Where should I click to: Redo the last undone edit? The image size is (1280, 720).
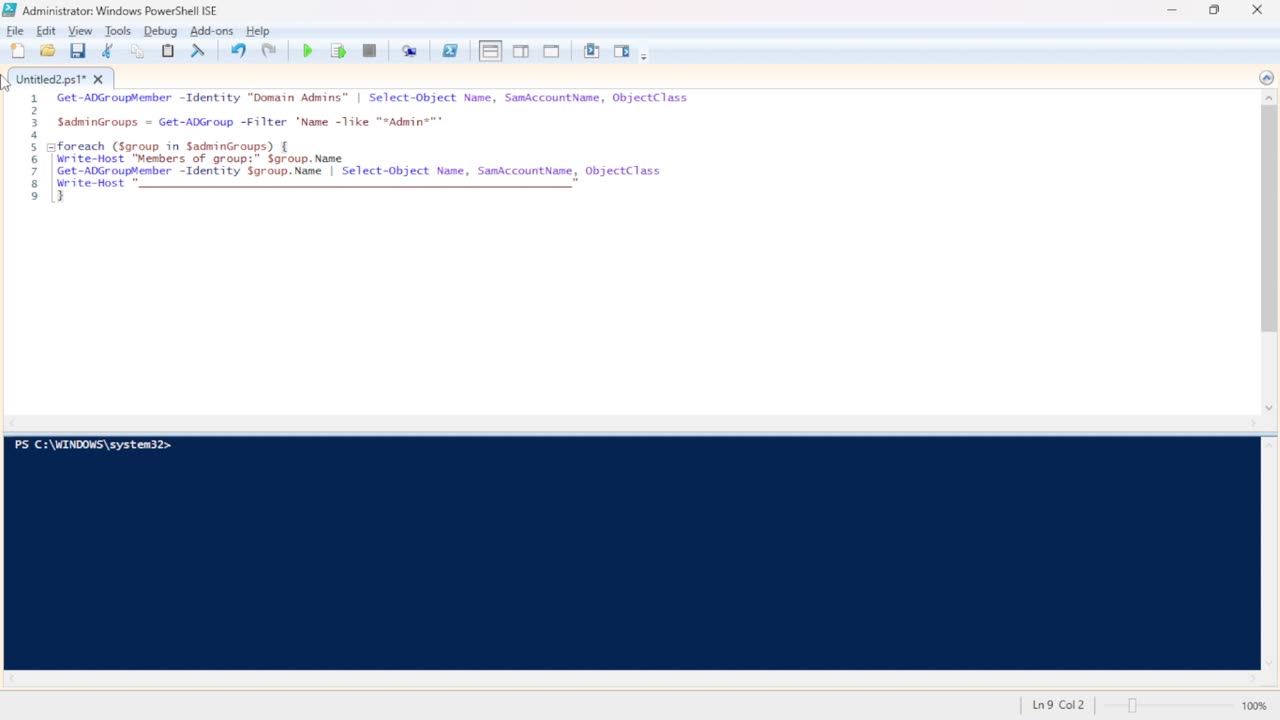pos(268,51)
